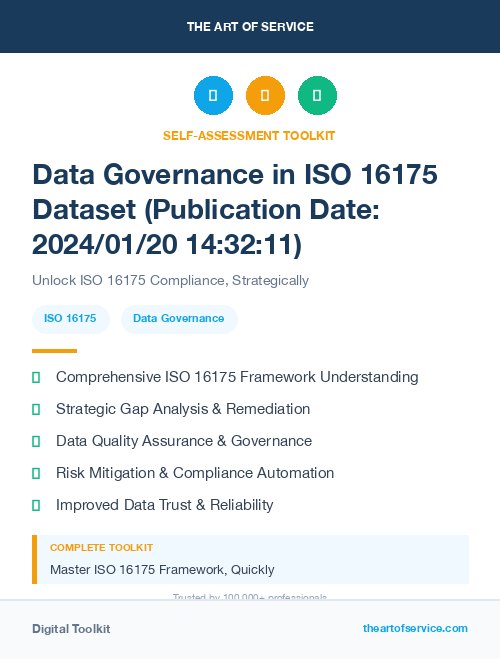Click Risk Mitigation & Compliance Automation line
This screenshot has height=659, width=500.
[x=195, y=473]
